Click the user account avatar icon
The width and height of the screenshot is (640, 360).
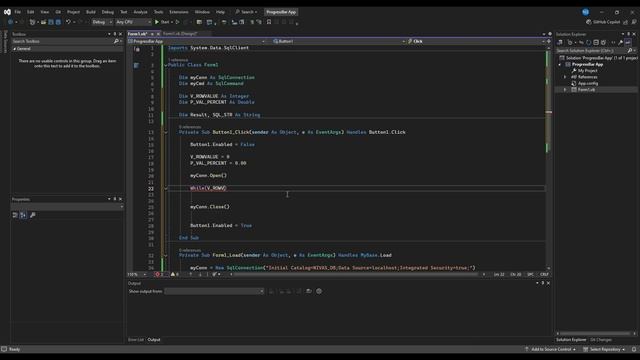[585, 12]
